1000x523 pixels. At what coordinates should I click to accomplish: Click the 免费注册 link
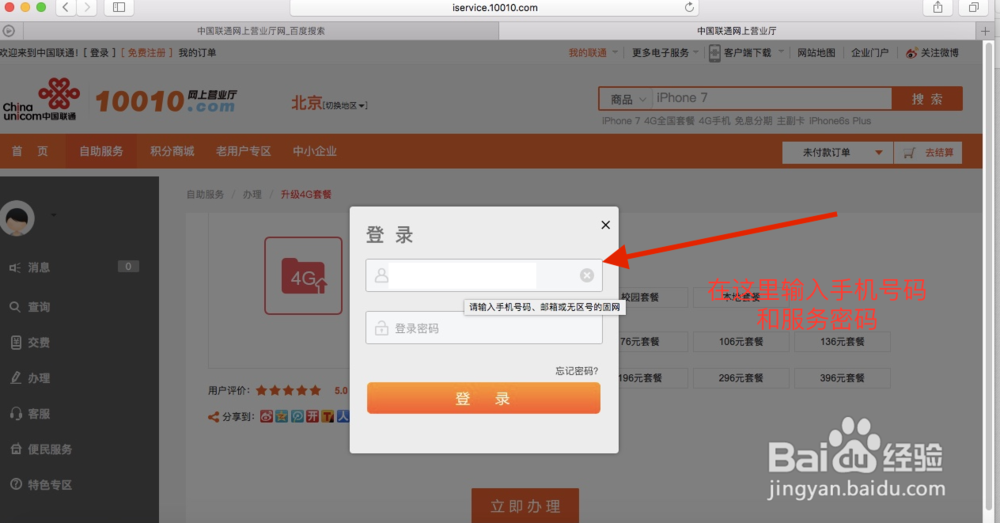pyautogui.click(x=147, y=53)
